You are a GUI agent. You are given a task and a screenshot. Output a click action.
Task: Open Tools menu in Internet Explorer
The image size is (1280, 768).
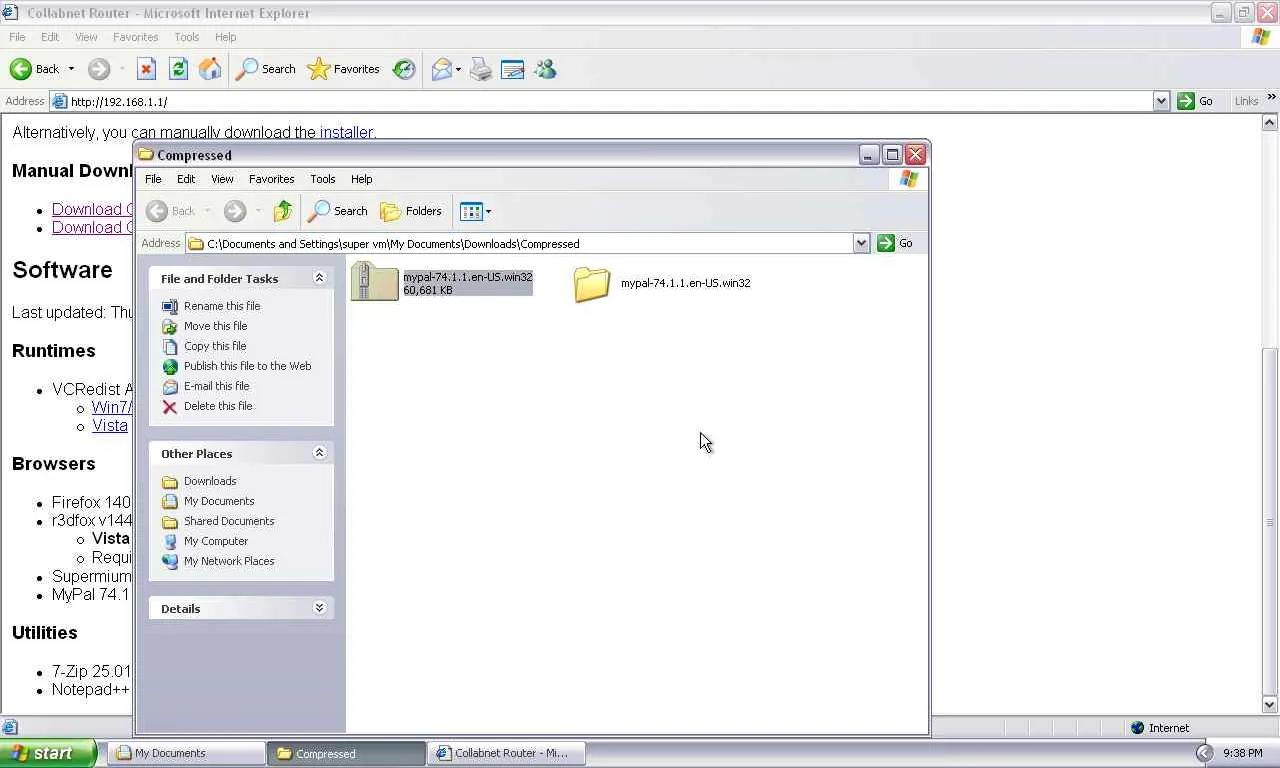point(187,37)
